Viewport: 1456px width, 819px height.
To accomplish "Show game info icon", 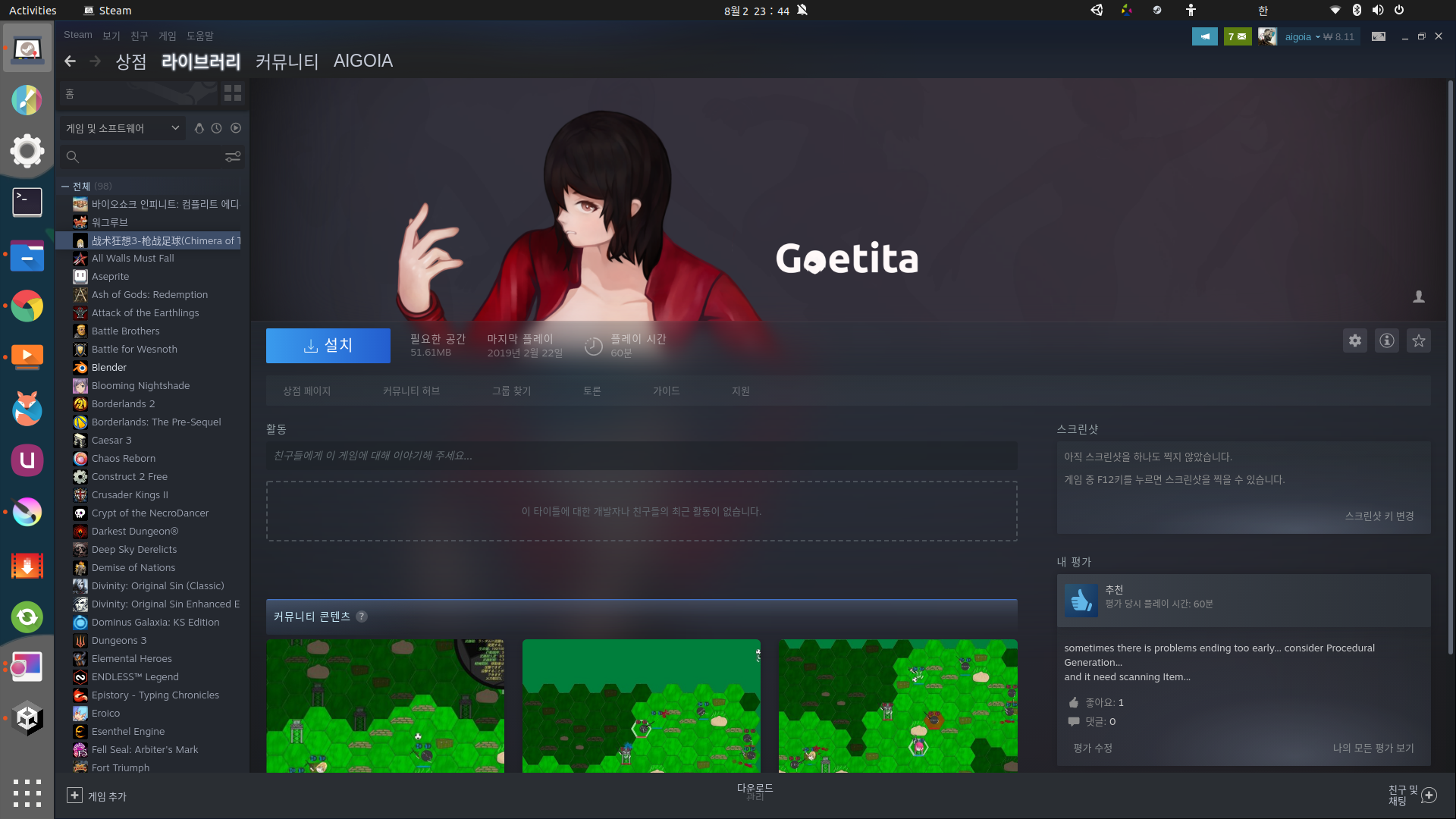I will pos(1387,341).
